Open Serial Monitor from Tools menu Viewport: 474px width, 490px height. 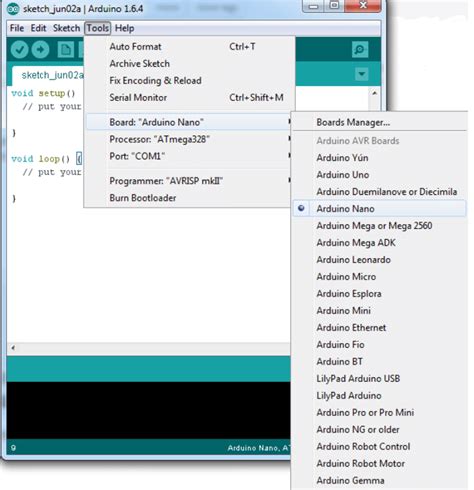point(189,97)
